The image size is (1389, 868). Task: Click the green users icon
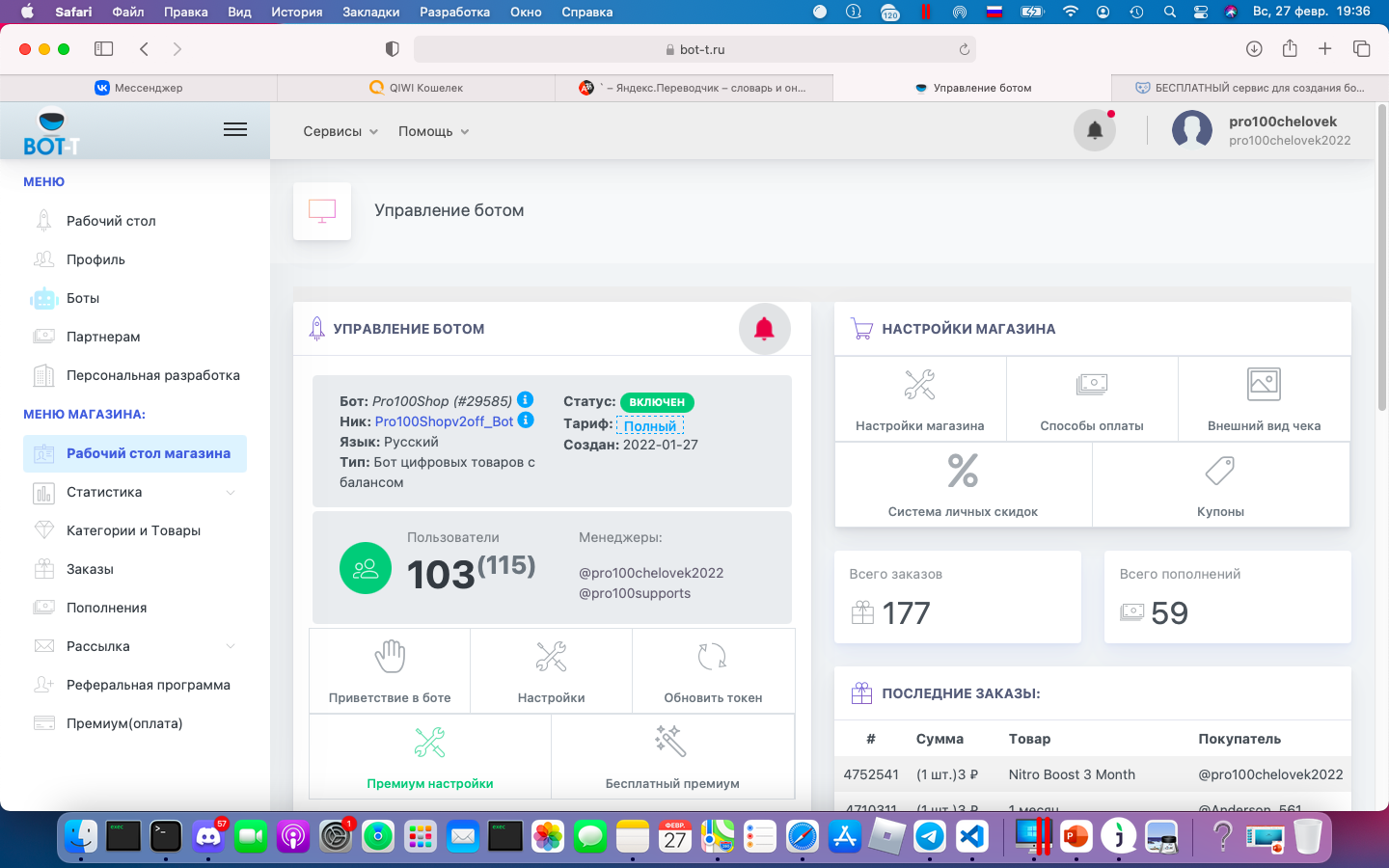pos(366,568)
